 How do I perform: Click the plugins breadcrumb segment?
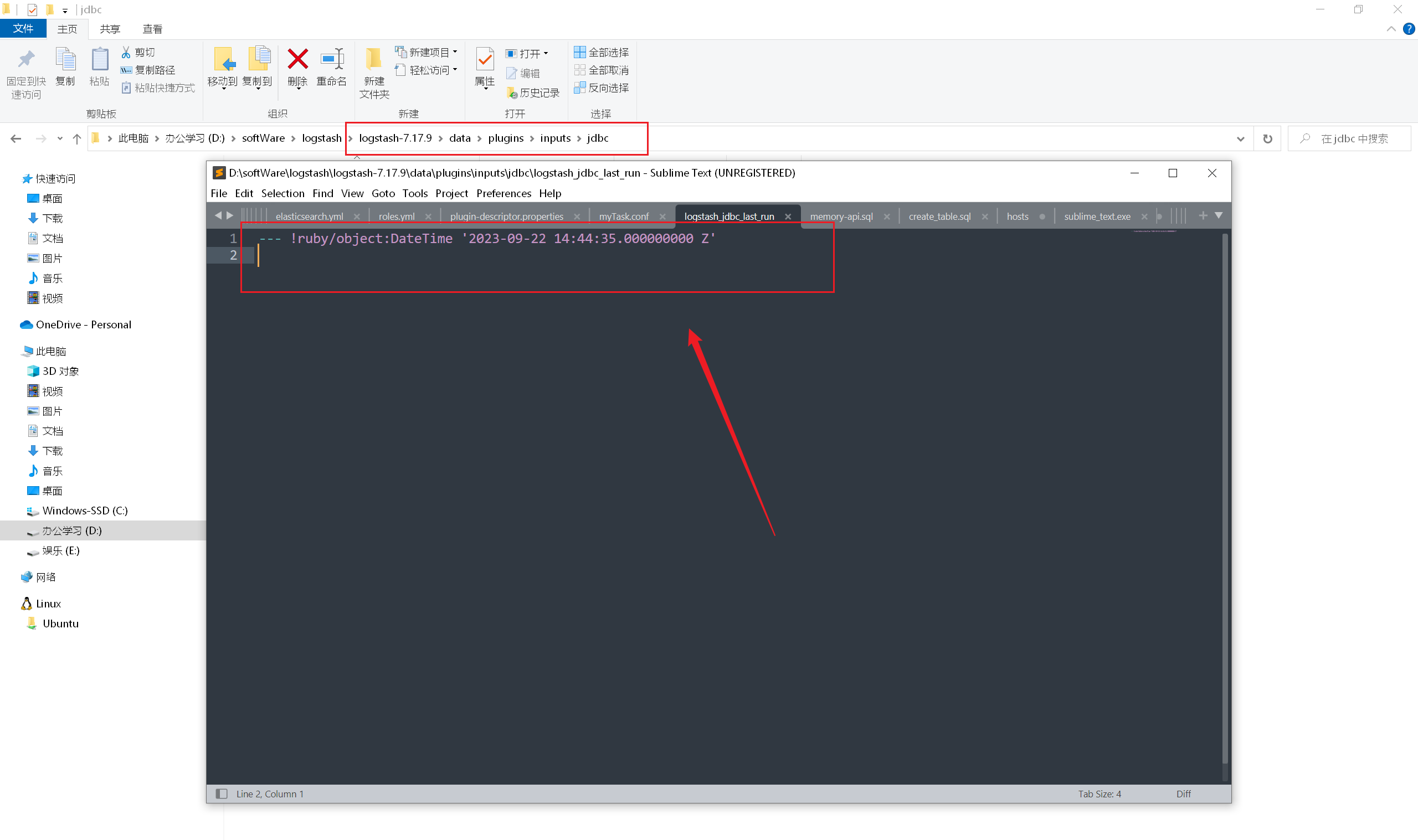(506, 138)
